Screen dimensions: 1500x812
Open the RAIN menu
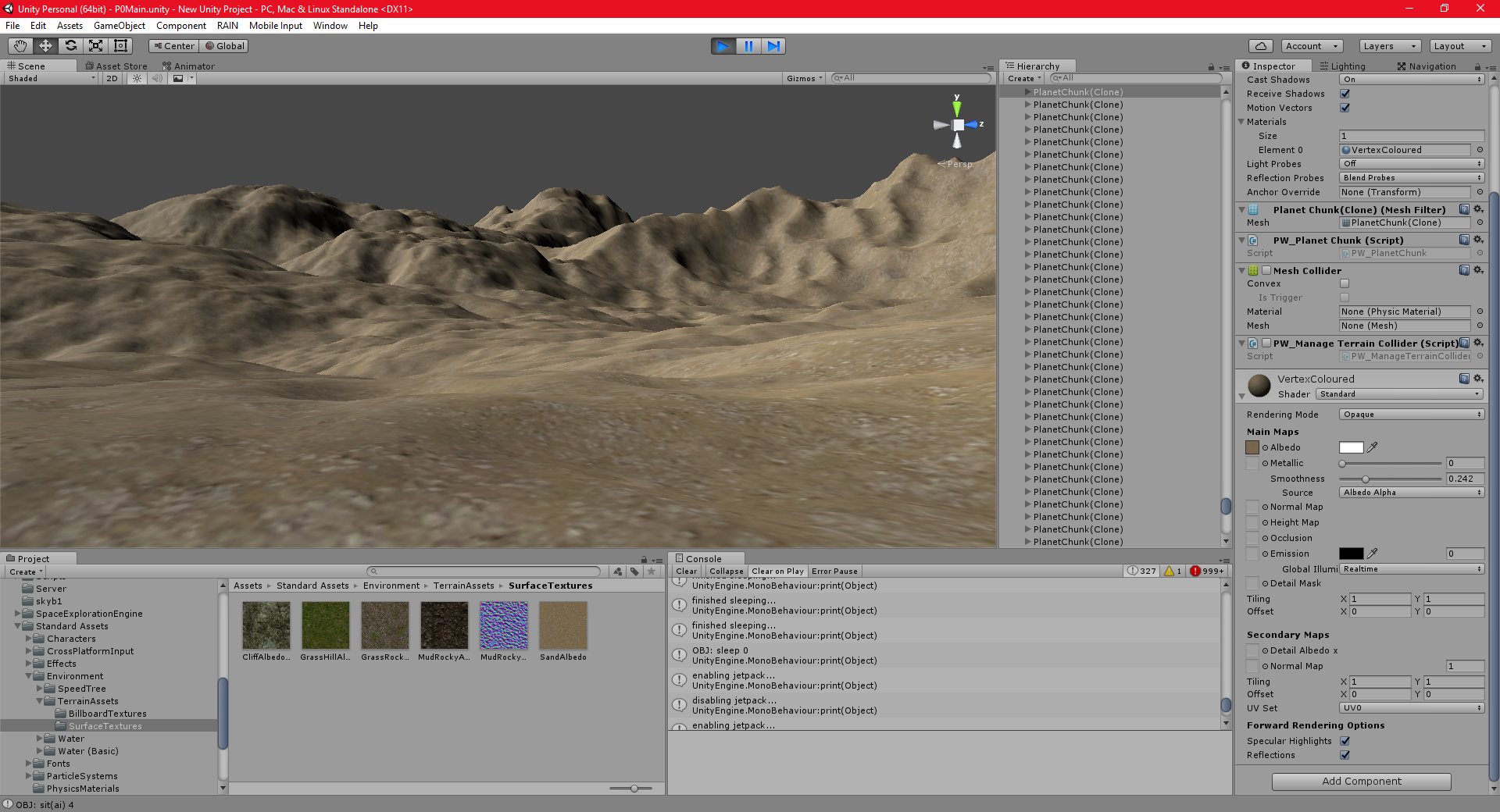(227, 26)
